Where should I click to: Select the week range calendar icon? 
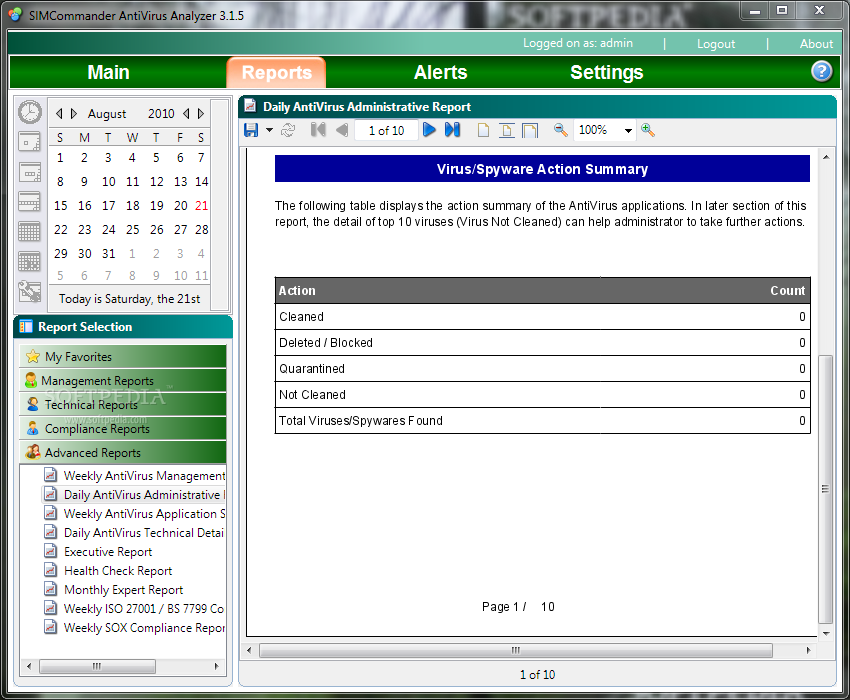click(x=29, y=201)
